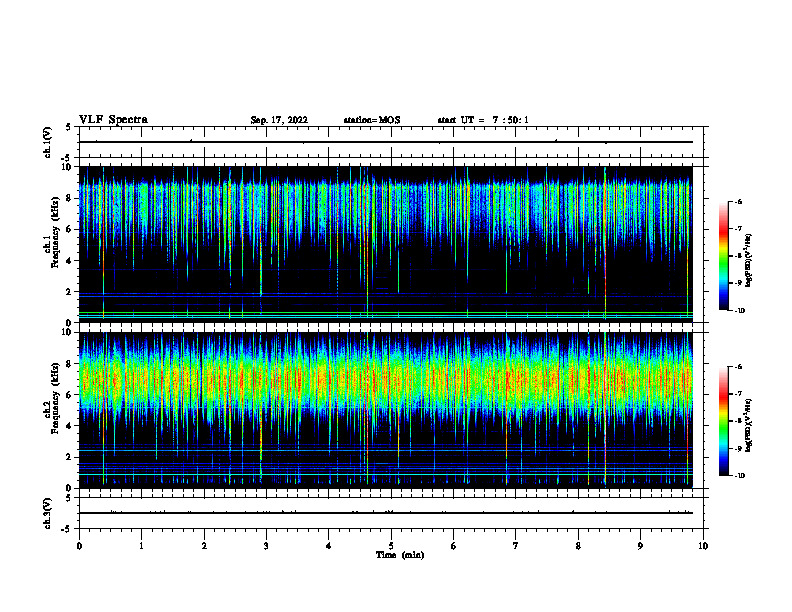This screenshot has width=792, height=612.
Task: Click the ch.1 spectrogram color bar
Action: pos(723,256)
